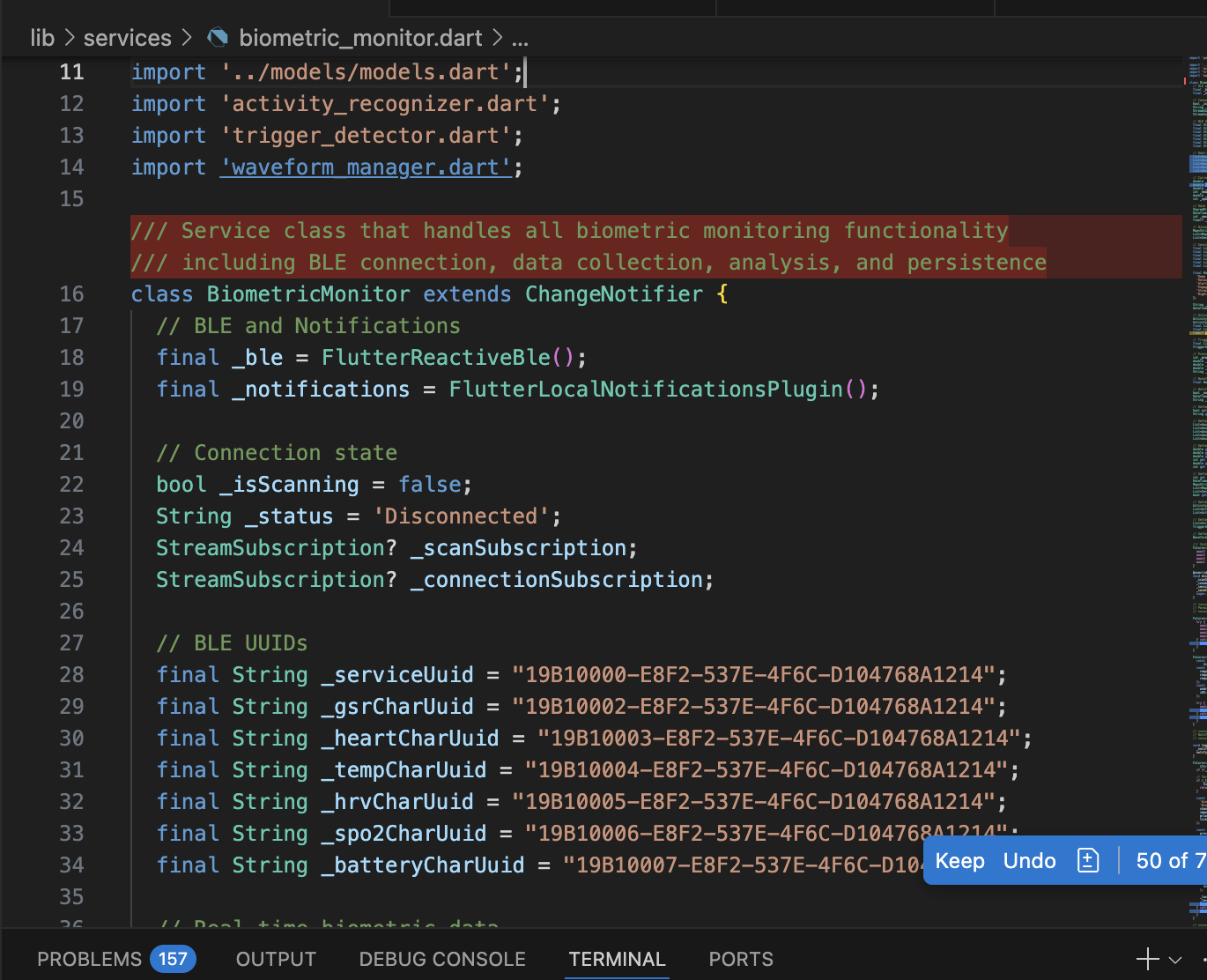
Task: Open the services breadcrumb dropdown
Action: 128,37
